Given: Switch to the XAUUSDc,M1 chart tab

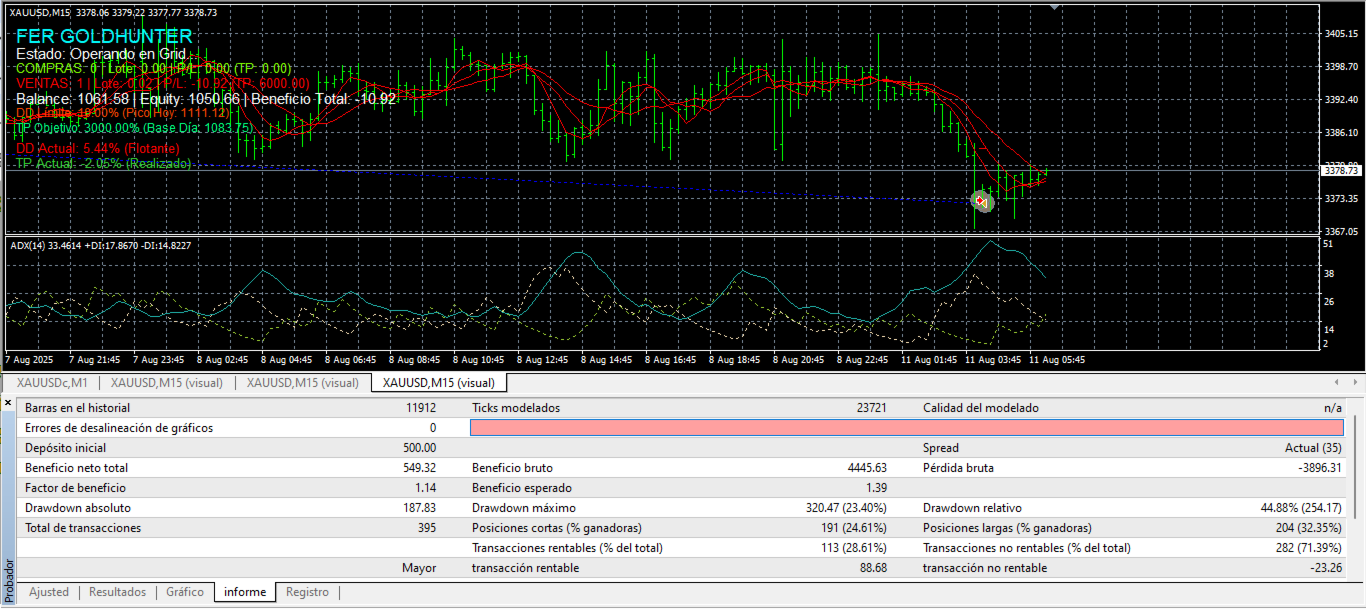Looking at the screenshot, I should tap(53, 382).
